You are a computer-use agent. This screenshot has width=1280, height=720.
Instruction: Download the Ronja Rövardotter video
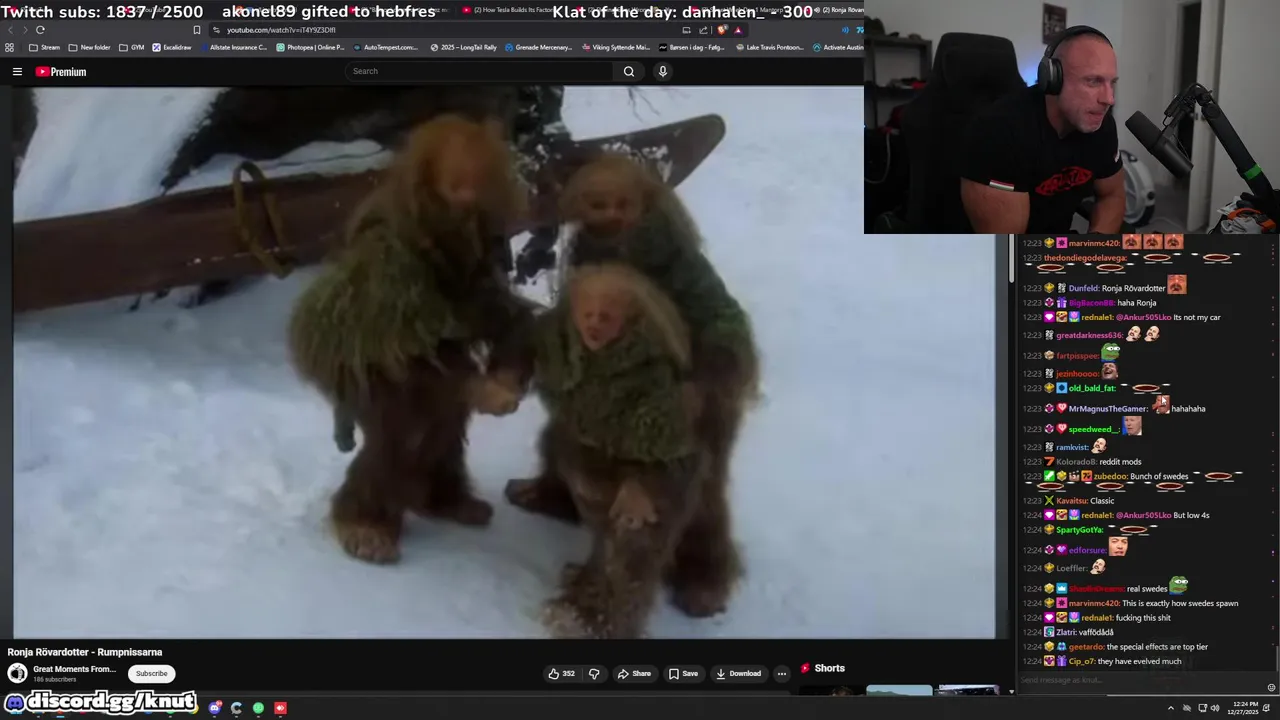click(738, 673)
